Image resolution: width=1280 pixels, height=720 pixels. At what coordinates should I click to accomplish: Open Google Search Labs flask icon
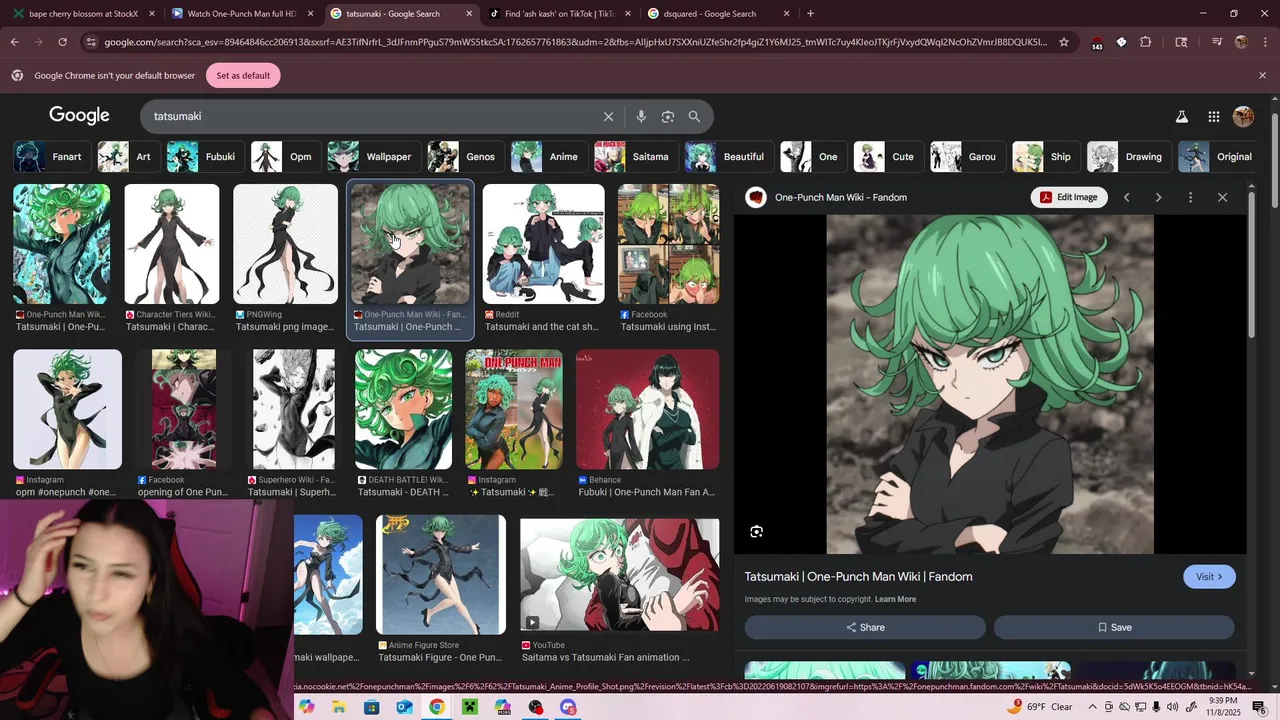(1182, 116)
